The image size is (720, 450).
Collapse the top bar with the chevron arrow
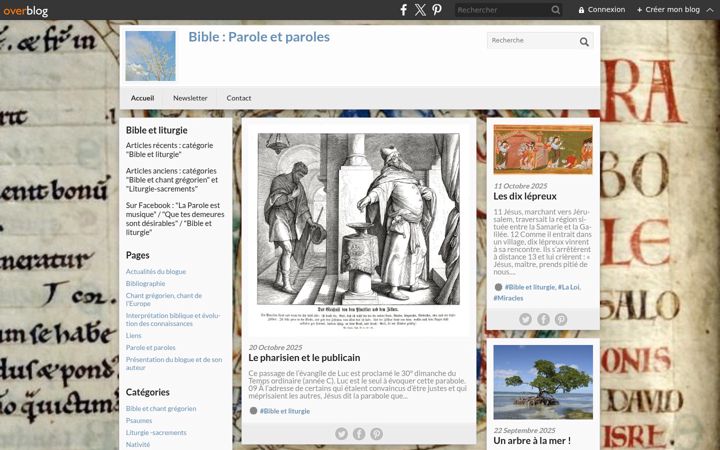click(x=710, y=10)
